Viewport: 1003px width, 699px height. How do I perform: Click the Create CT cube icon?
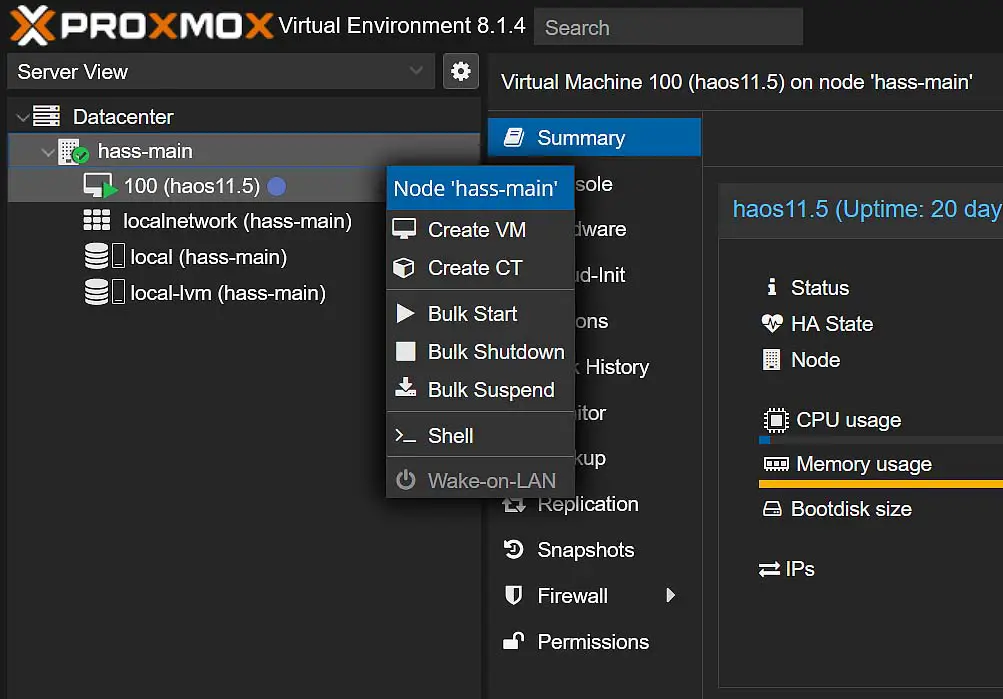click(404, 267)
